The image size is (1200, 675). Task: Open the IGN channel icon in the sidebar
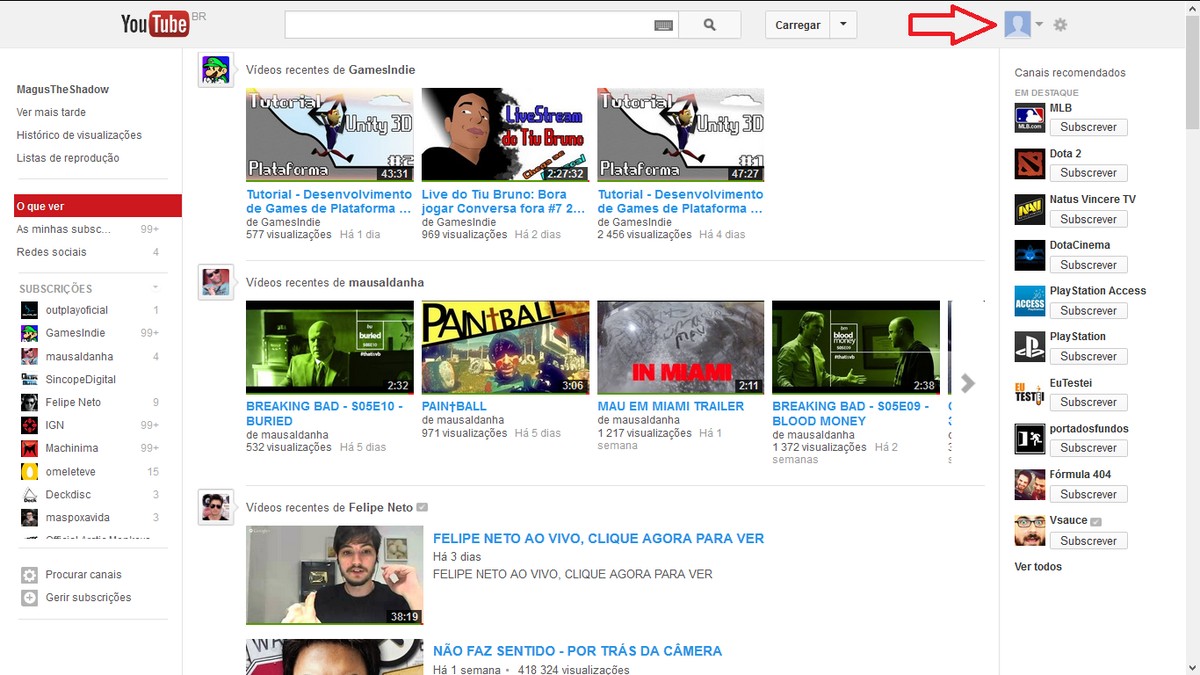[30, 425]
